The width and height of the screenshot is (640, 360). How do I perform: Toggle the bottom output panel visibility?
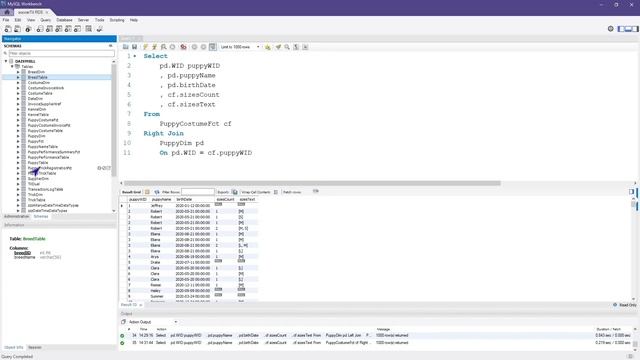[628, 29]
